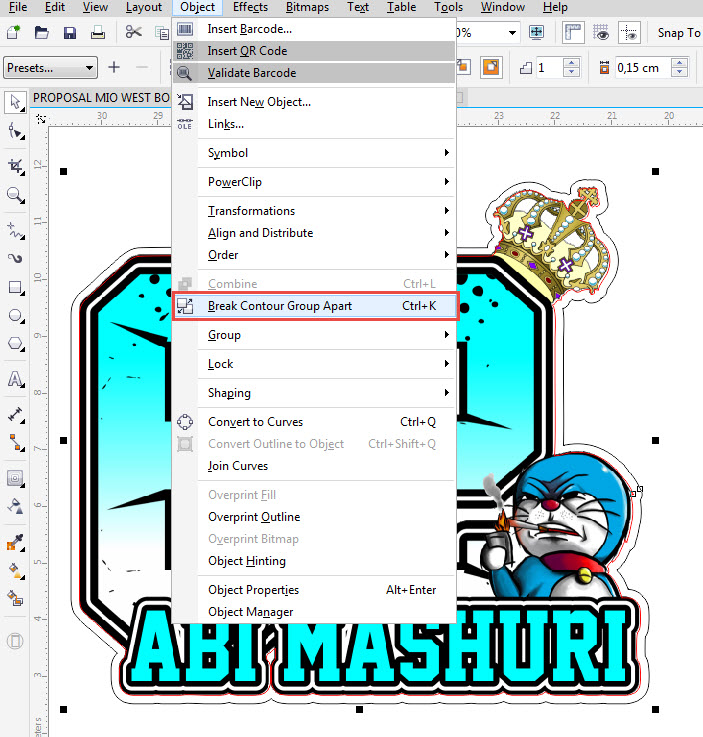Image resolution: width=703 pixels, height=737 pixels.
Task: Open the Effects menu
Action: tap(250, 8)
